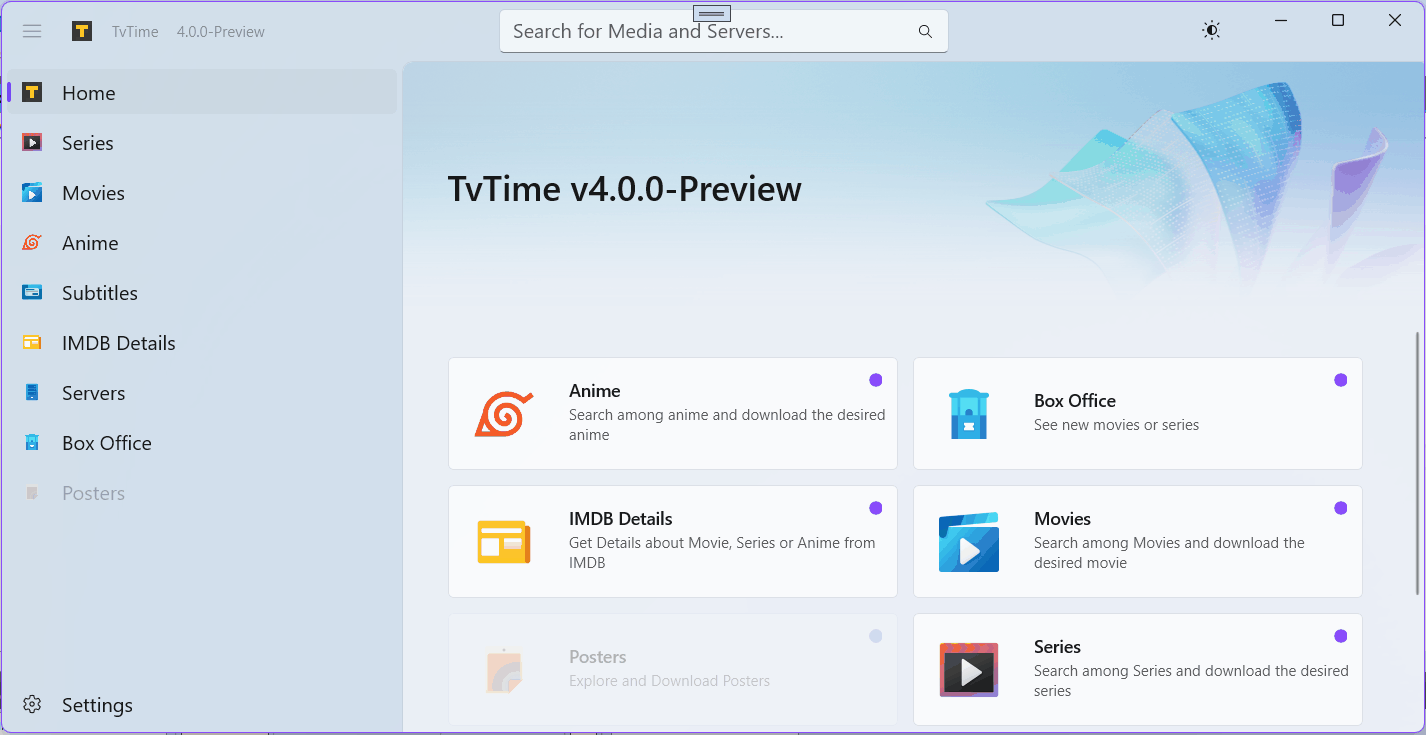Screen dimensions: 1426x735
Task: Click the vertical scrollbar on the right
Action: [x=1417, y=463]
